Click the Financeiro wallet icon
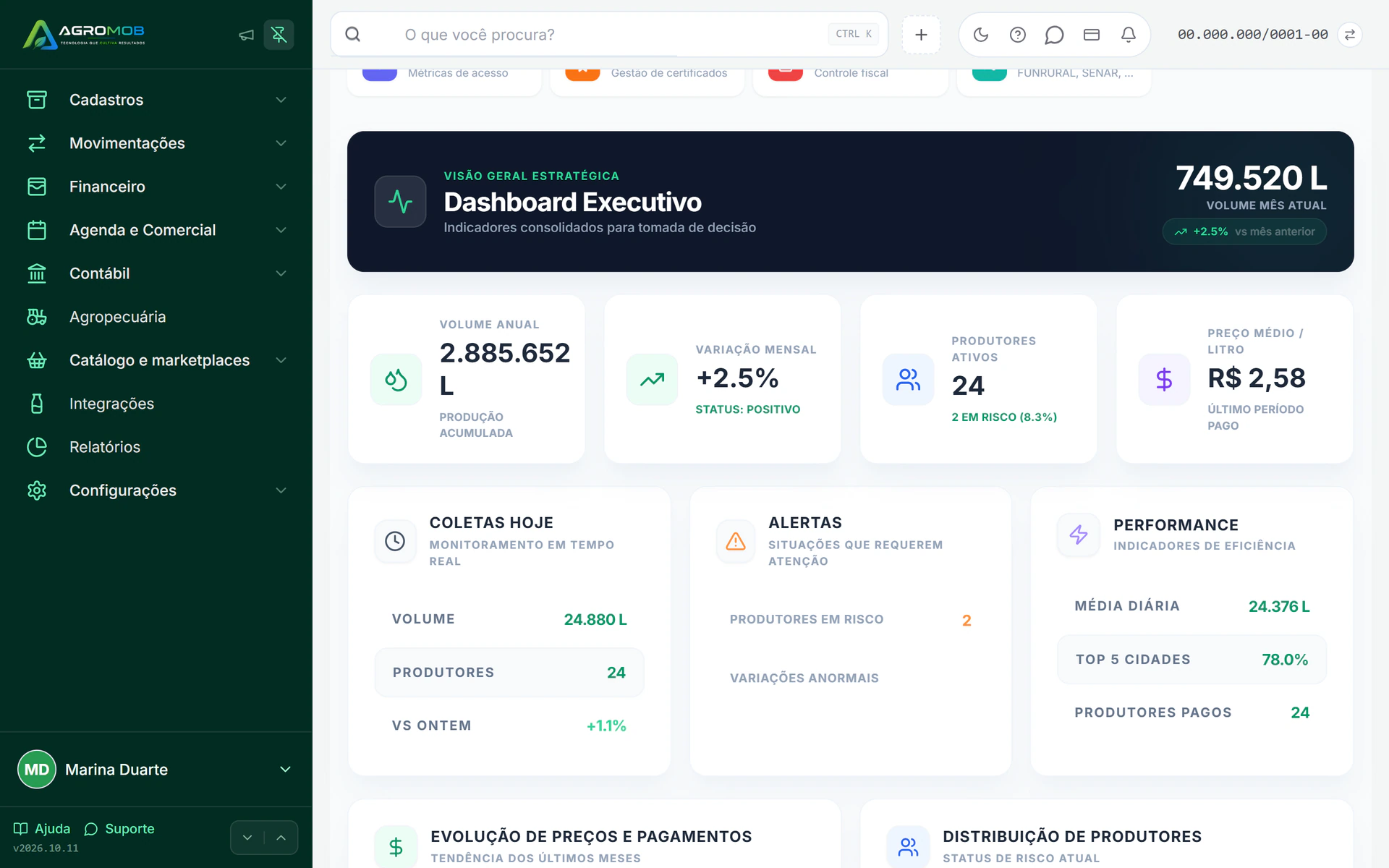Viewport: 1389px width, 868px height. [37, 187]
